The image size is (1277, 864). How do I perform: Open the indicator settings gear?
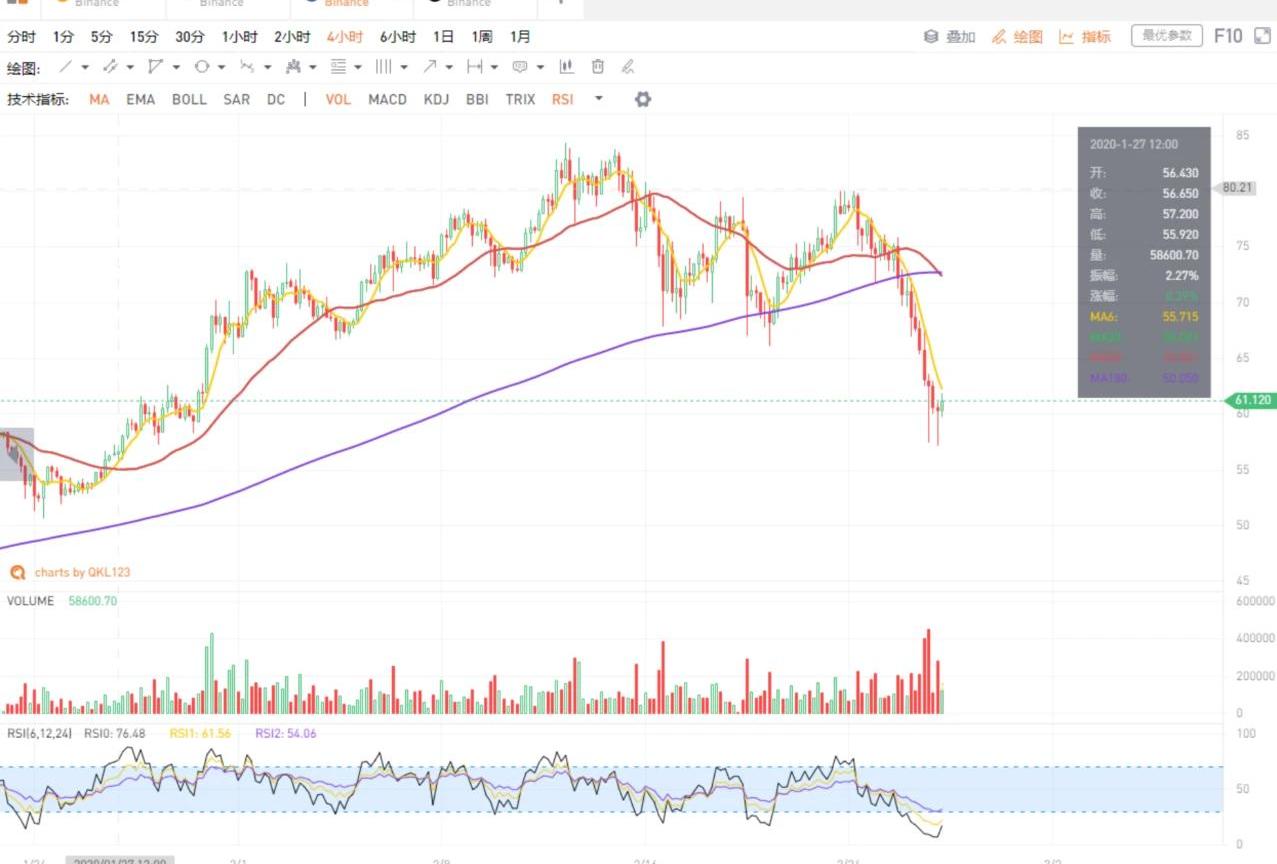coord(643,99)
